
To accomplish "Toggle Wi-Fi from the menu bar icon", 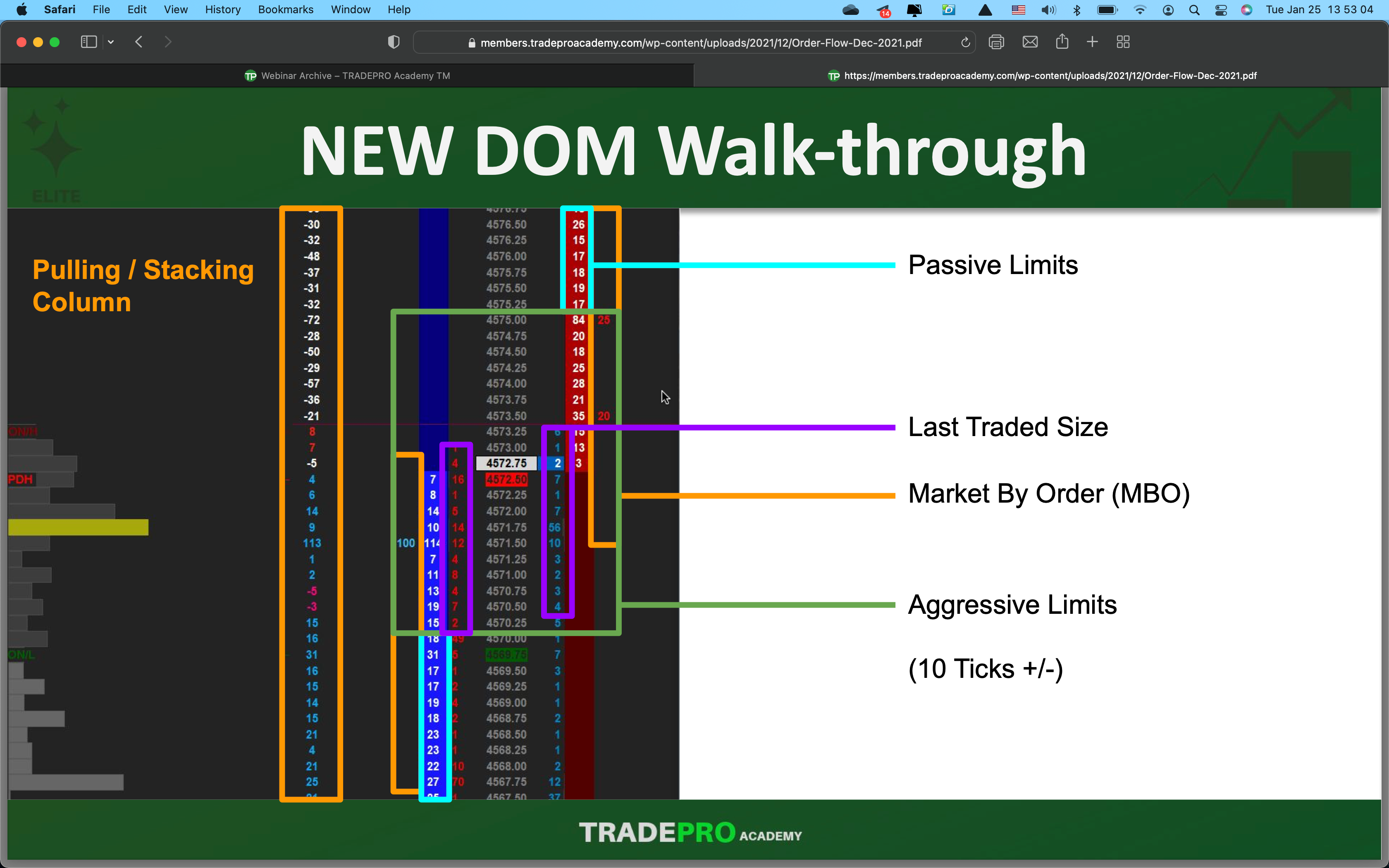I will coord(1140,10).
